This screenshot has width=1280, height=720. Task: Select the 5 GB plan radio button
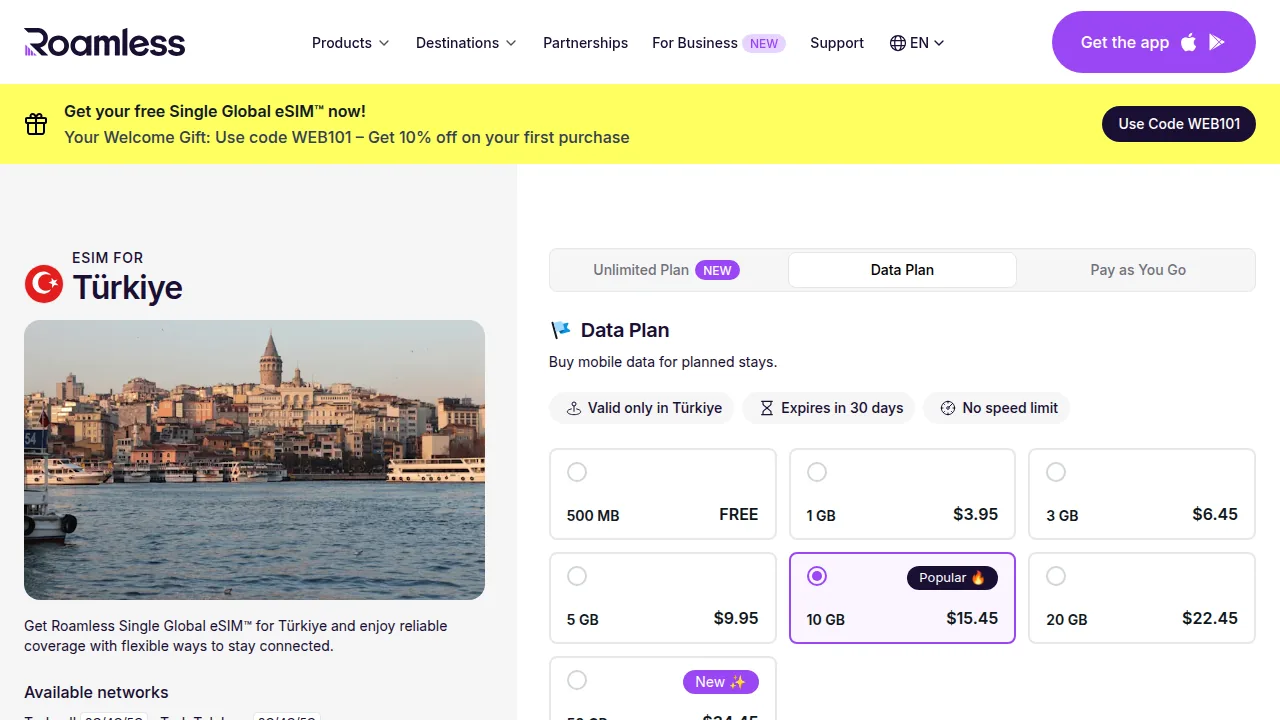click(577, 576)
